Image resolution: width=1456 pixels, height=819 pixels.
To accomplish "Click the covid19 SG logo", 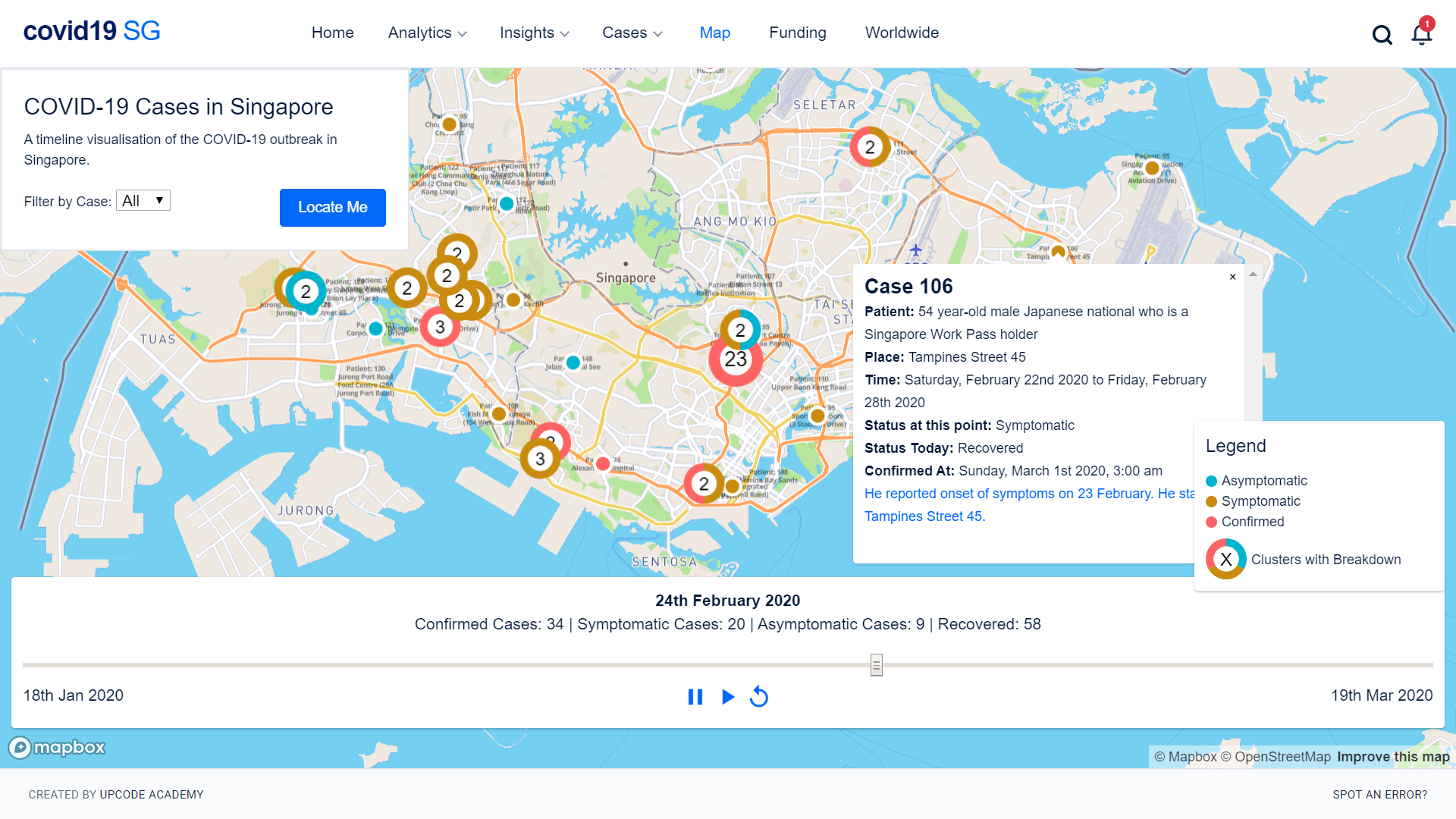I will pos(92,31).
